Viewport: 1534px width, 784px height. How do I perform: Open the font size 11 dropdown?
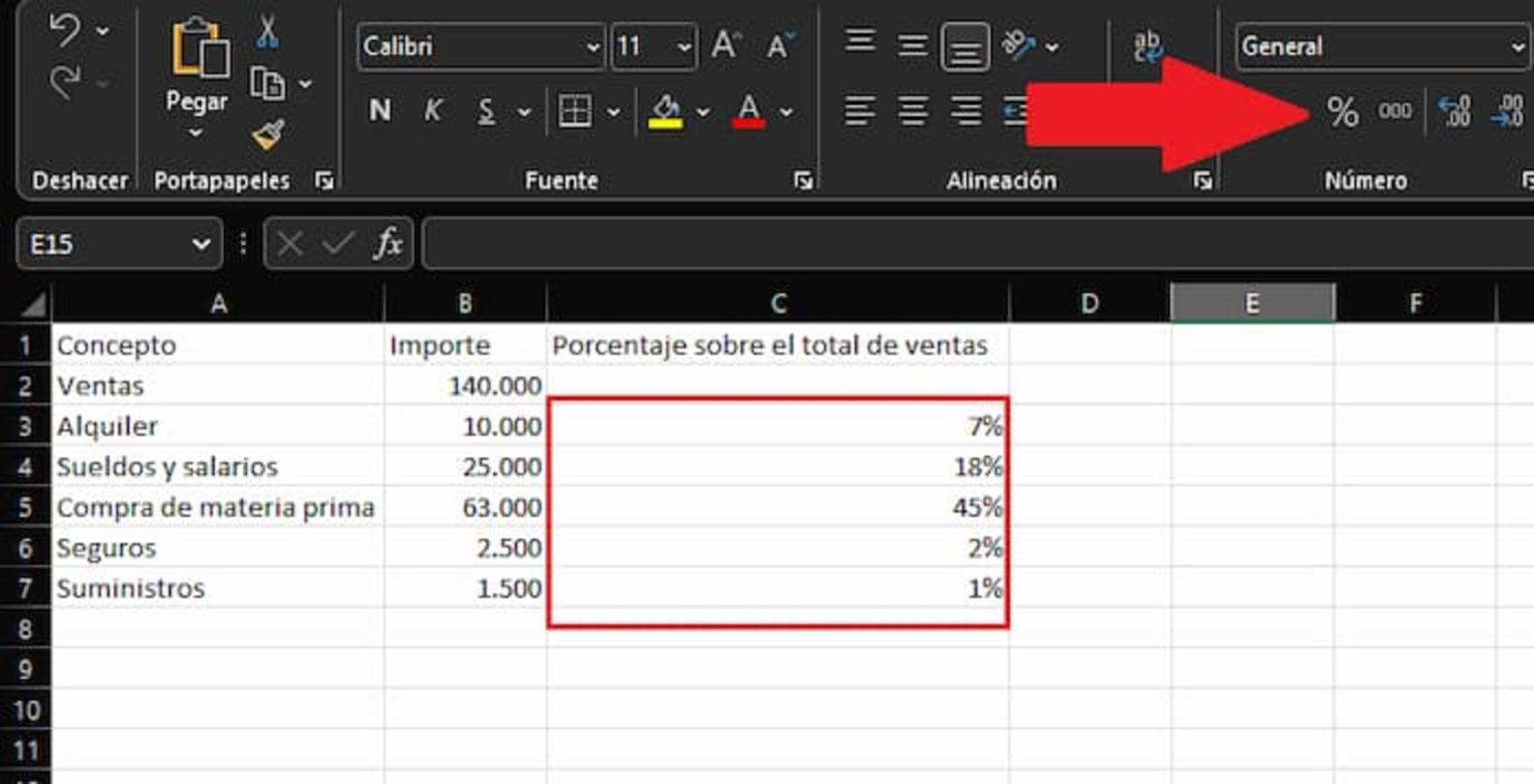(684, 47)
